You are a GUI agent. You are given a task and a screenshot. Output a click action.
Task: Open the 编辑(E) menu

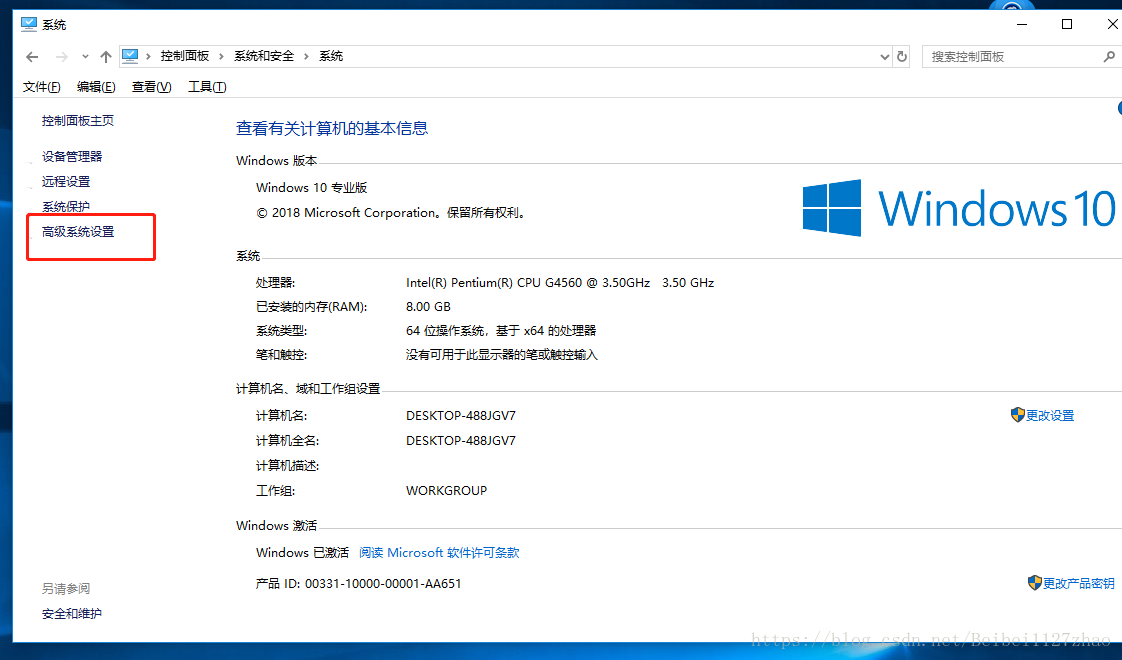(x=96, y=87)
